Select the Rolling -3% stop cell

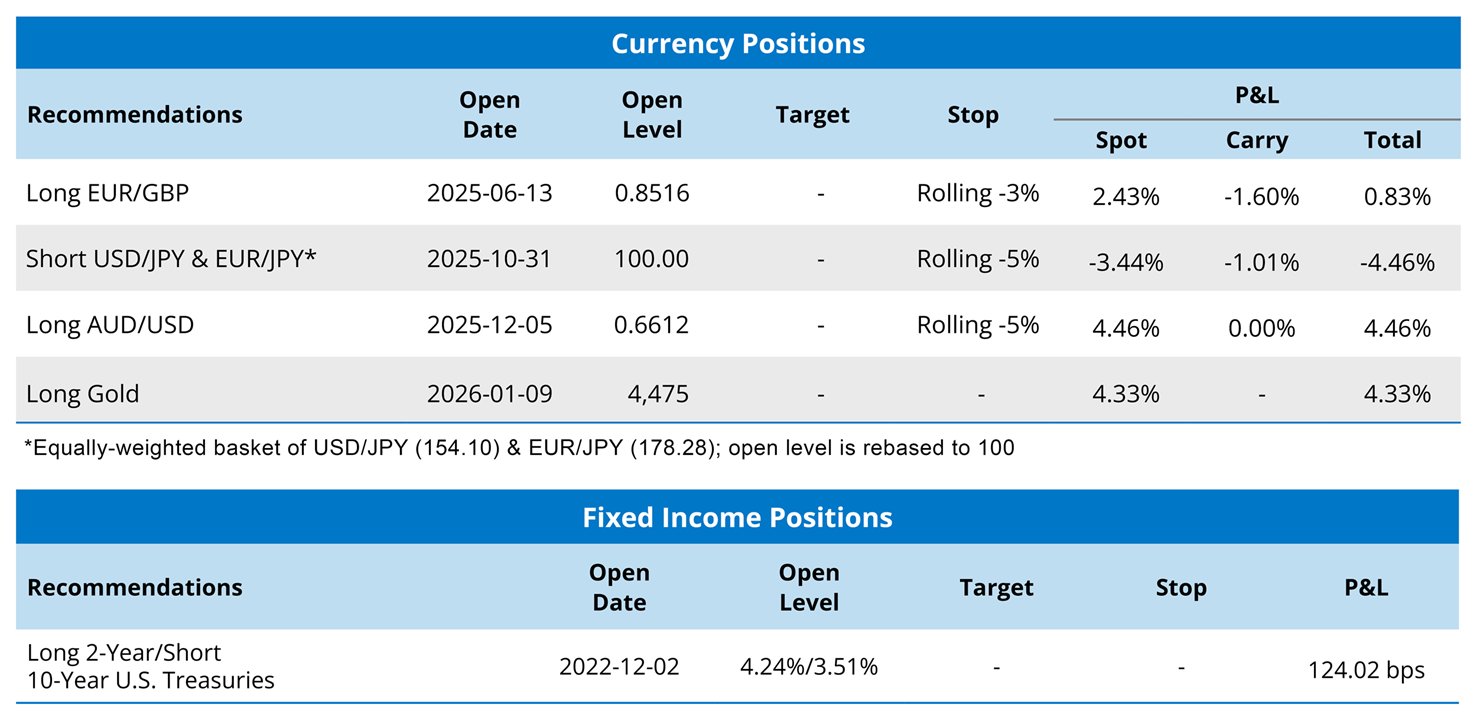click(x=978, y=193)
